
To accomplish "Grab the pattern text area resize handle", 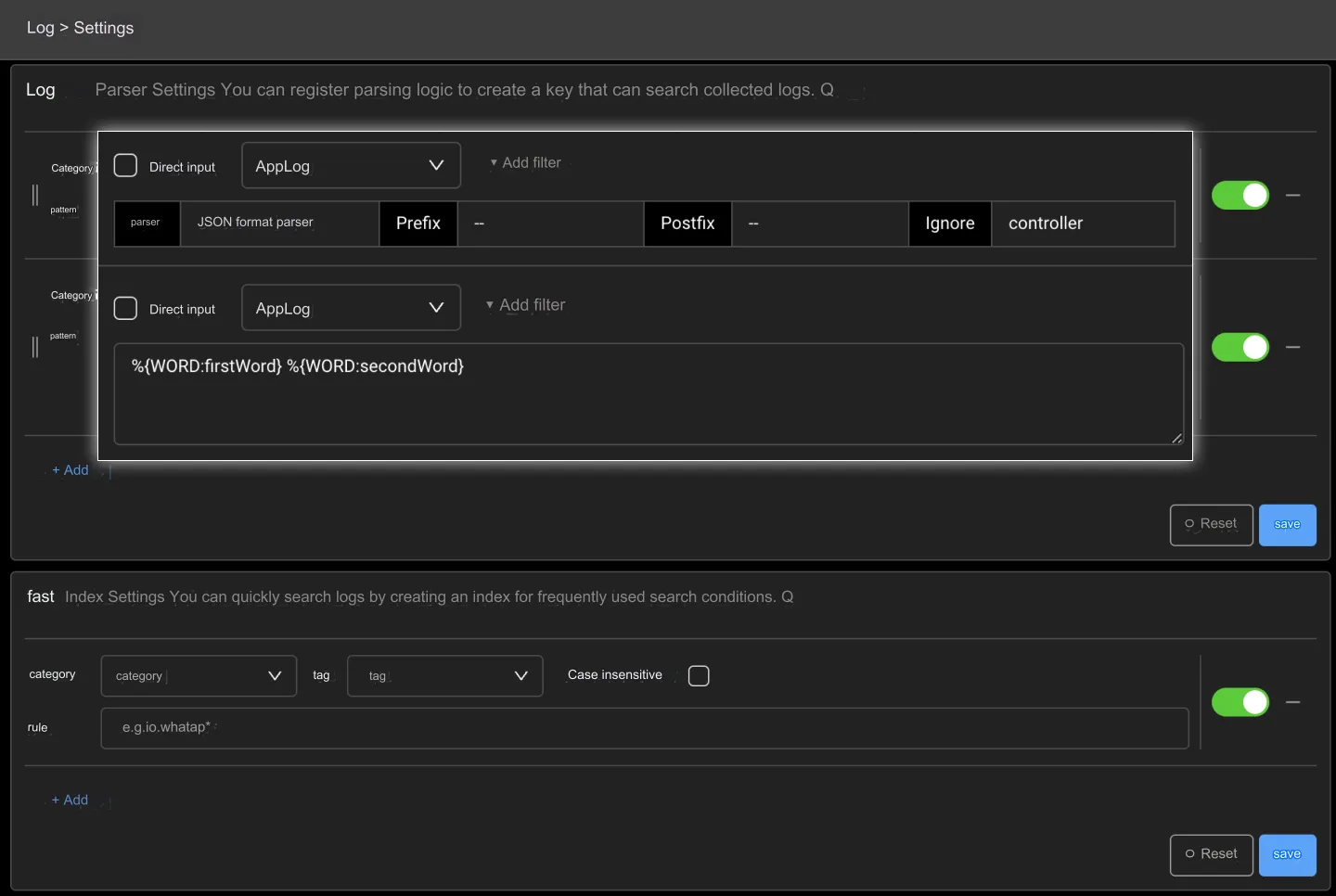I will pyautogui.click(x=1176, y=438).
